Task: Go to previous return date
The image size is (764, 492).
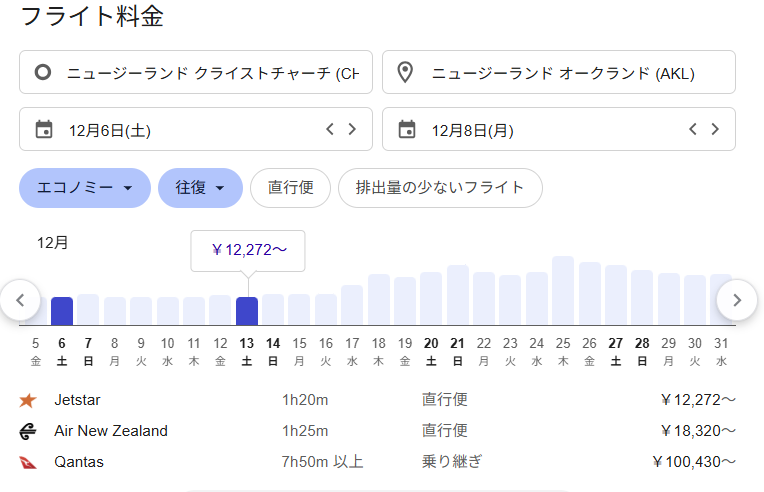Action: (693, 129)
